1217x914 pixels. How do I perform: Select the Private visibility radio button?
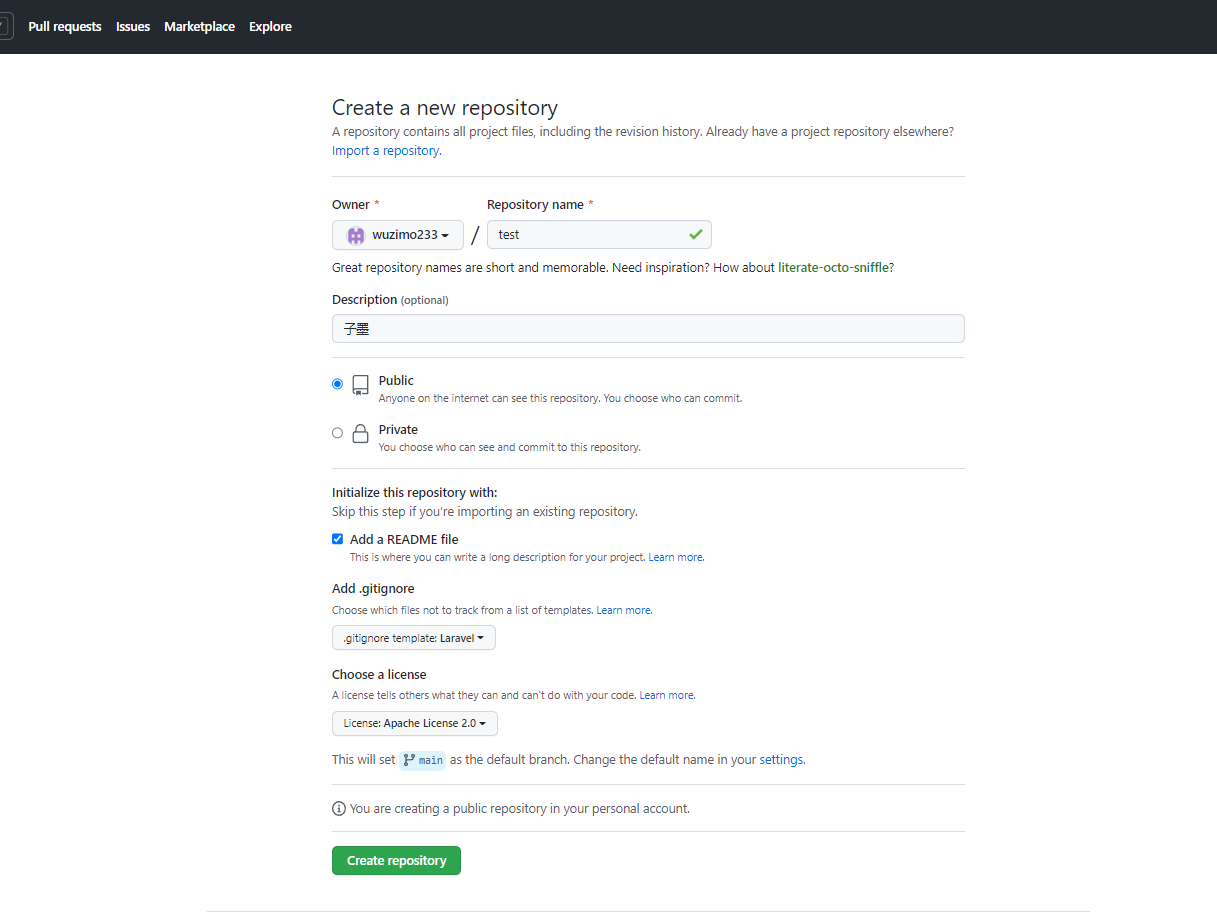(337, 433)
